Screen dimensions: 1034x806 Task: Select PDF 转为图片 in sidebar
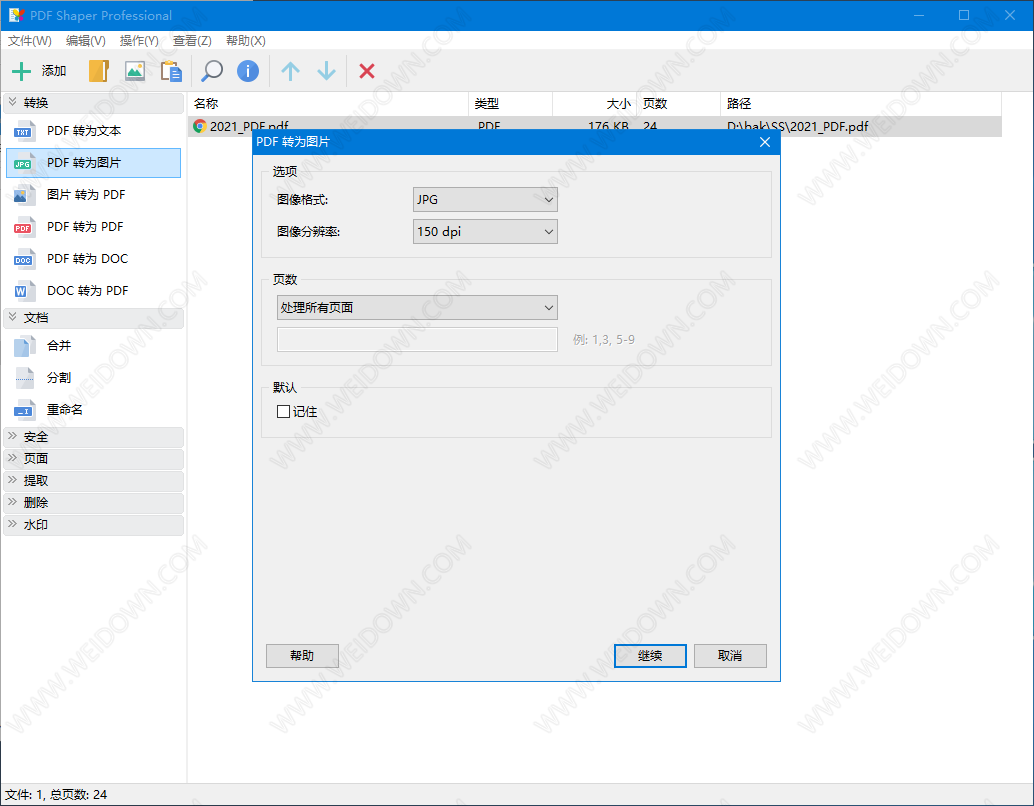pyautogui.click(x=93, y=163)
